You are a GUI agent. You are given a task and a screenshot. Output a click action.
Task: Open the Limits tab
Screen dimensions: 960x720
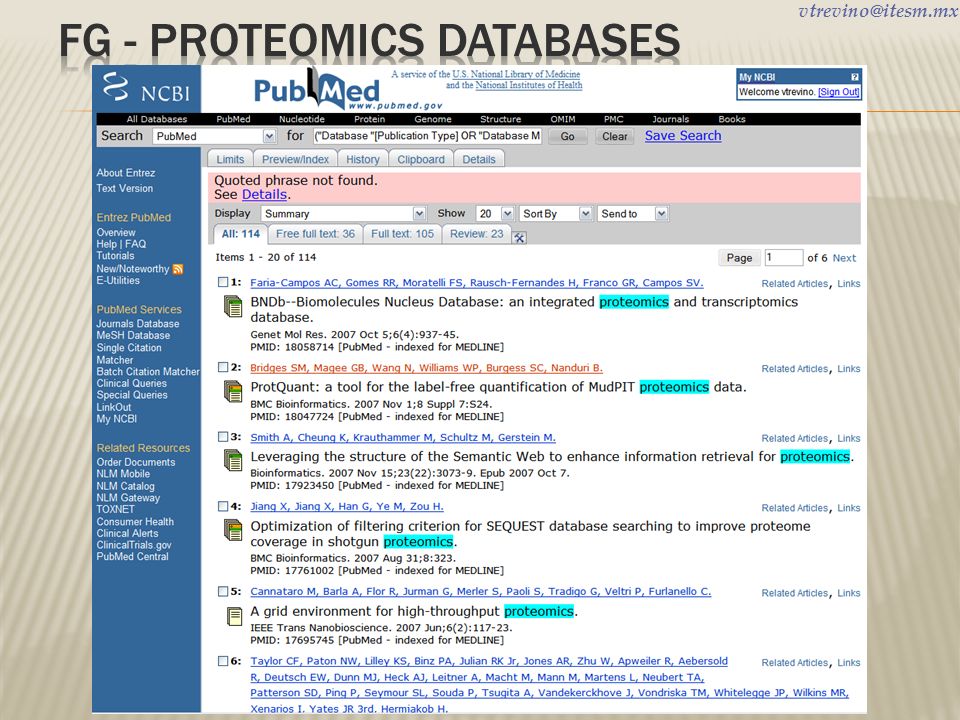pyautogui.click(x=230, y=159)
